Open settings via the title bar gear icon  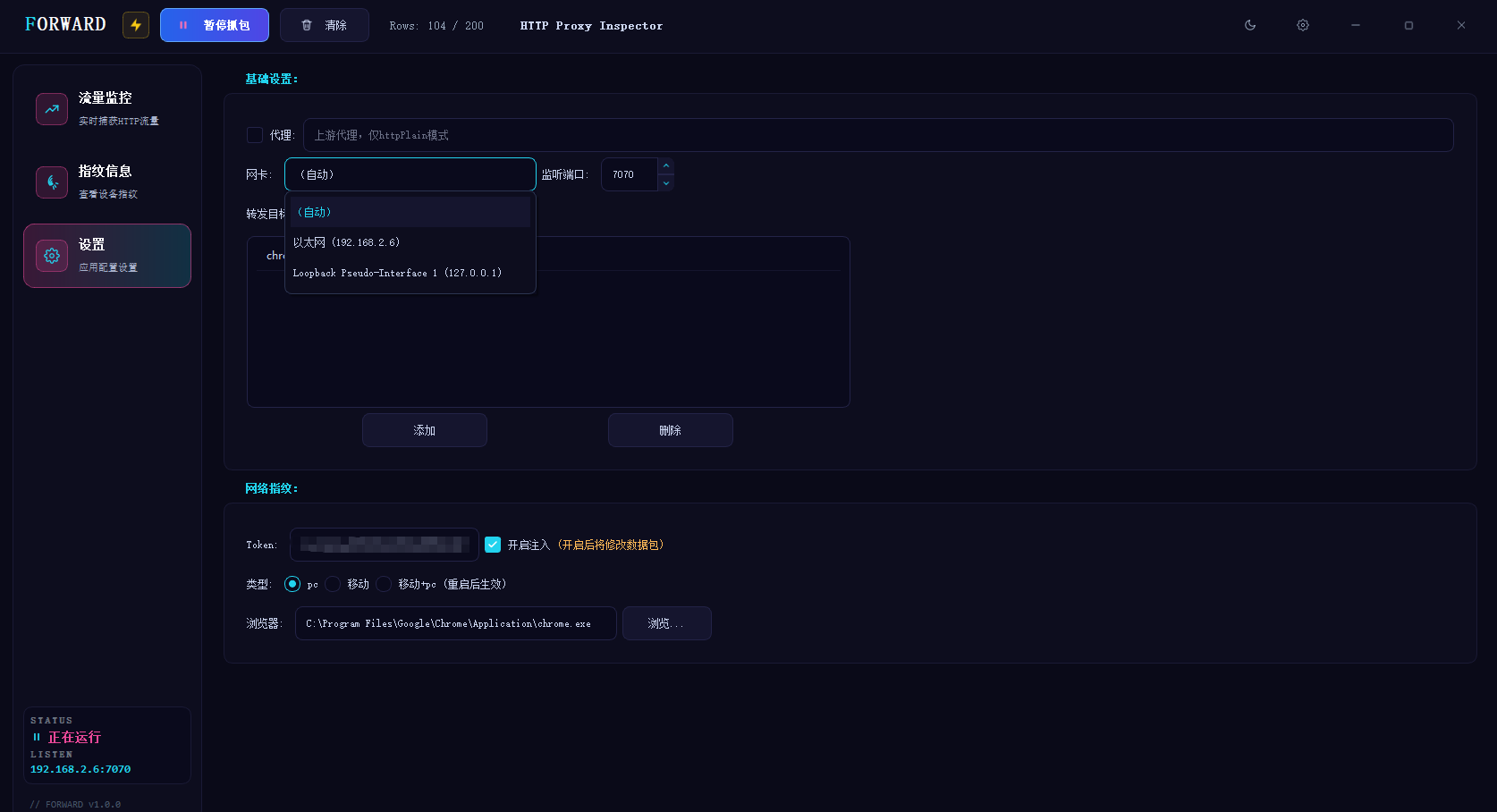1303,25
